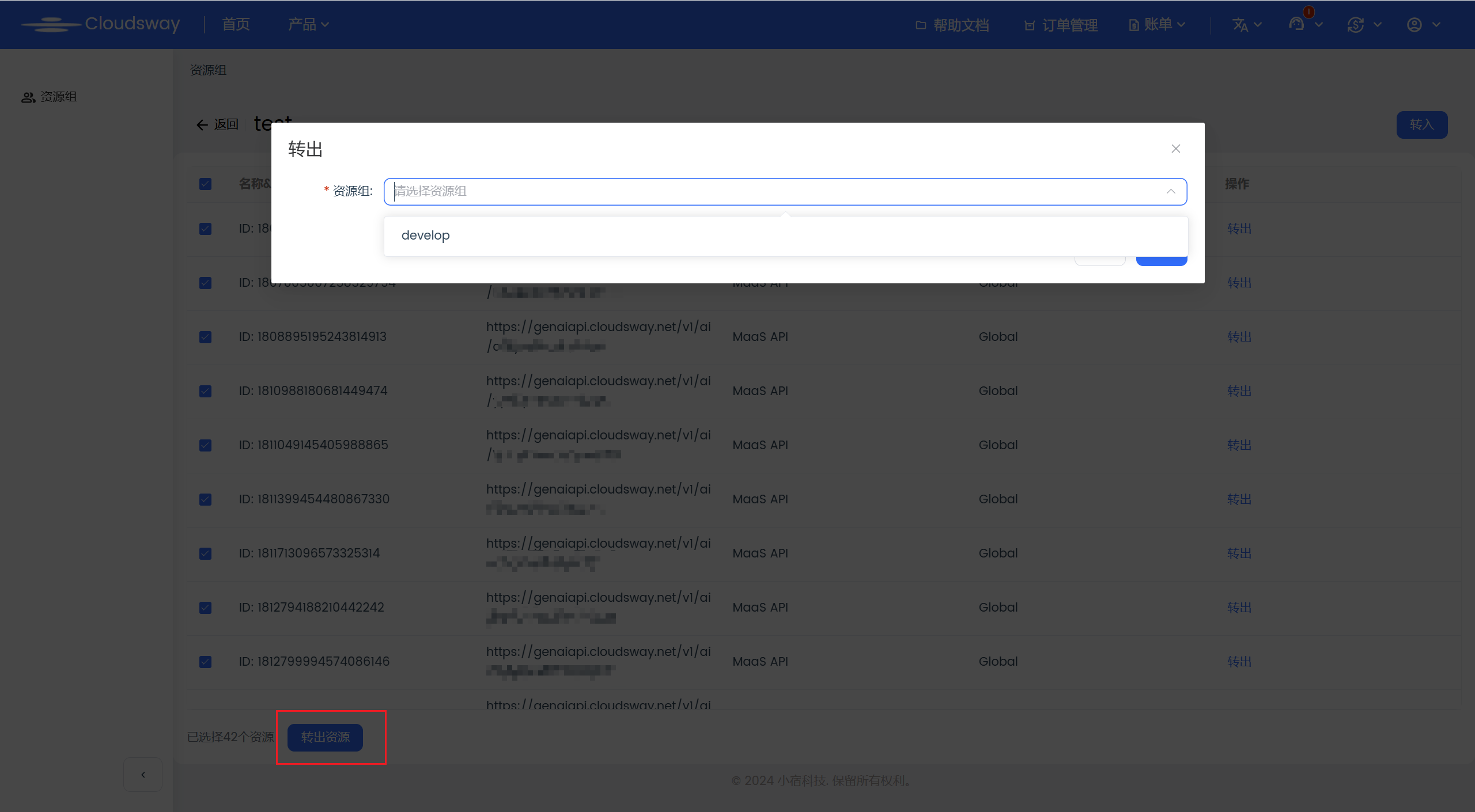
Task: Toggle the select-all checkbox in table header
Action: (x=205, y=184)
